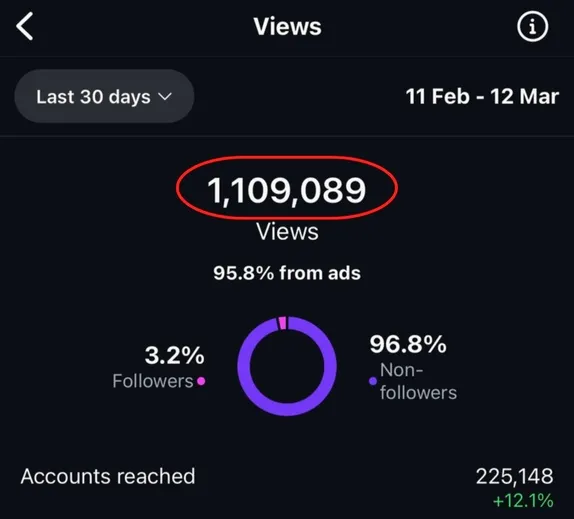The width and height of the screenshot is (574, 519).
Task: Click the Views title at top
Action: (287, 26)
